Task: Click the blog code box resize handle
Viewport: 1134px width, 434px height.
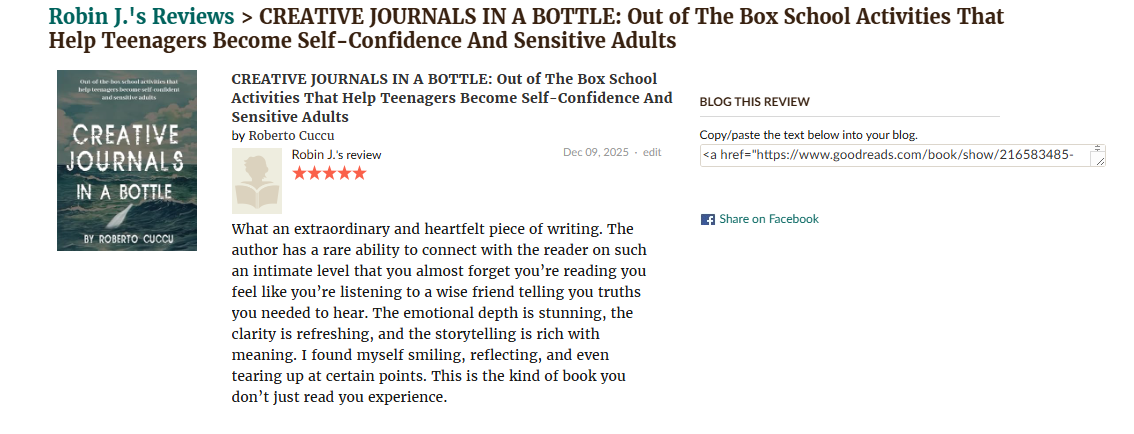Action: [1099, 161]
